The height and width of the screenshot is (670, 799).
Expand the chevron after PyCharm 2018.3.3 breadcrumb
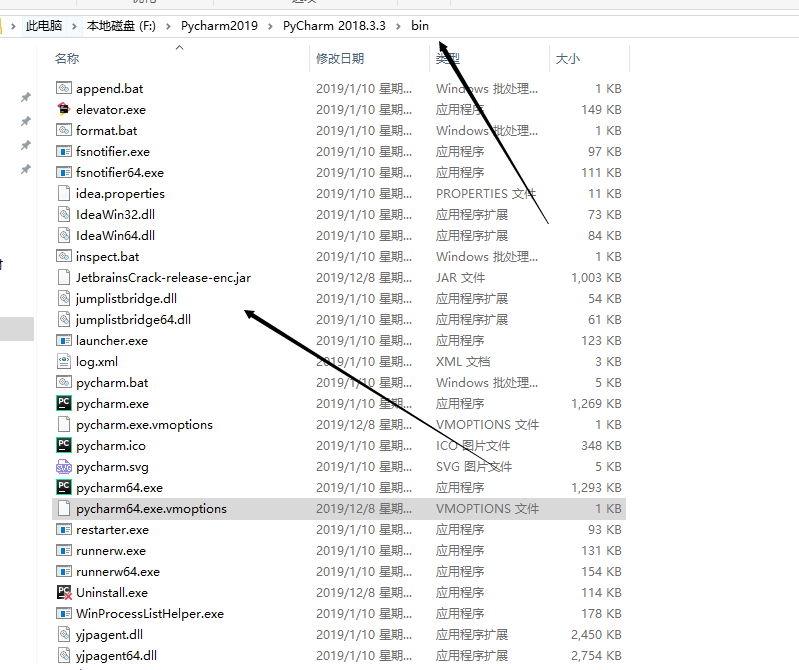pos(398,26)
